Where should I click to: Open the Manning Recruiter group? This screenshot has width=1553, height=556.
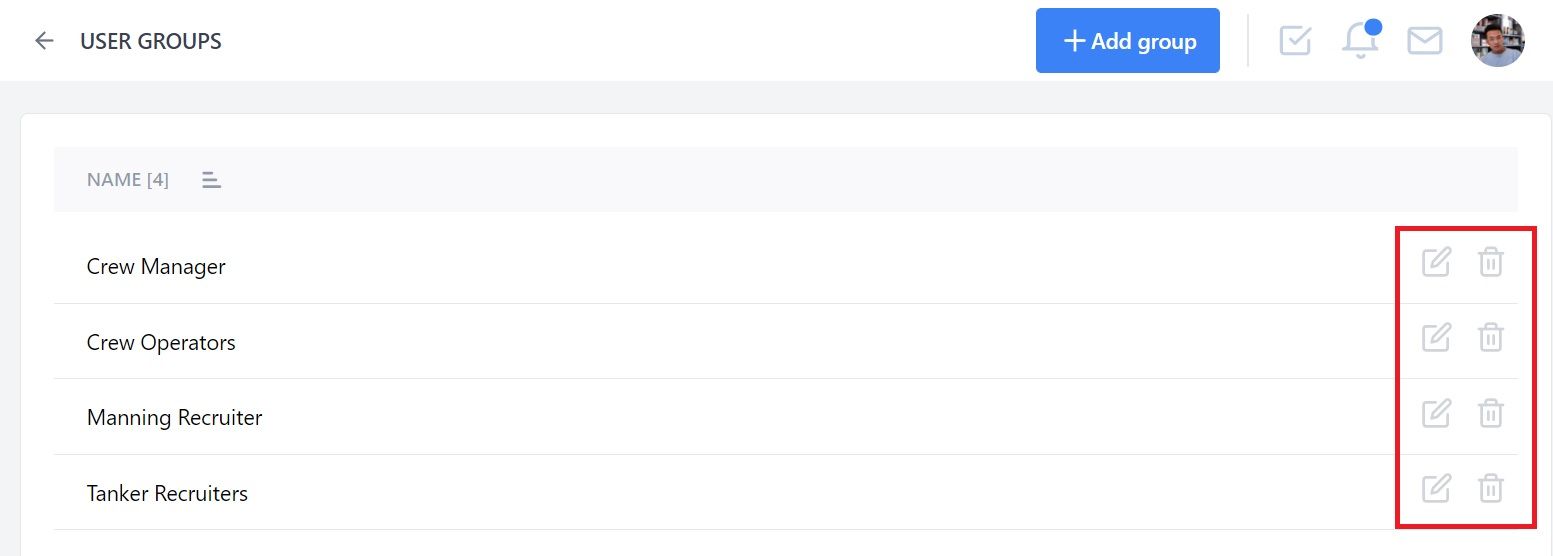174,418
